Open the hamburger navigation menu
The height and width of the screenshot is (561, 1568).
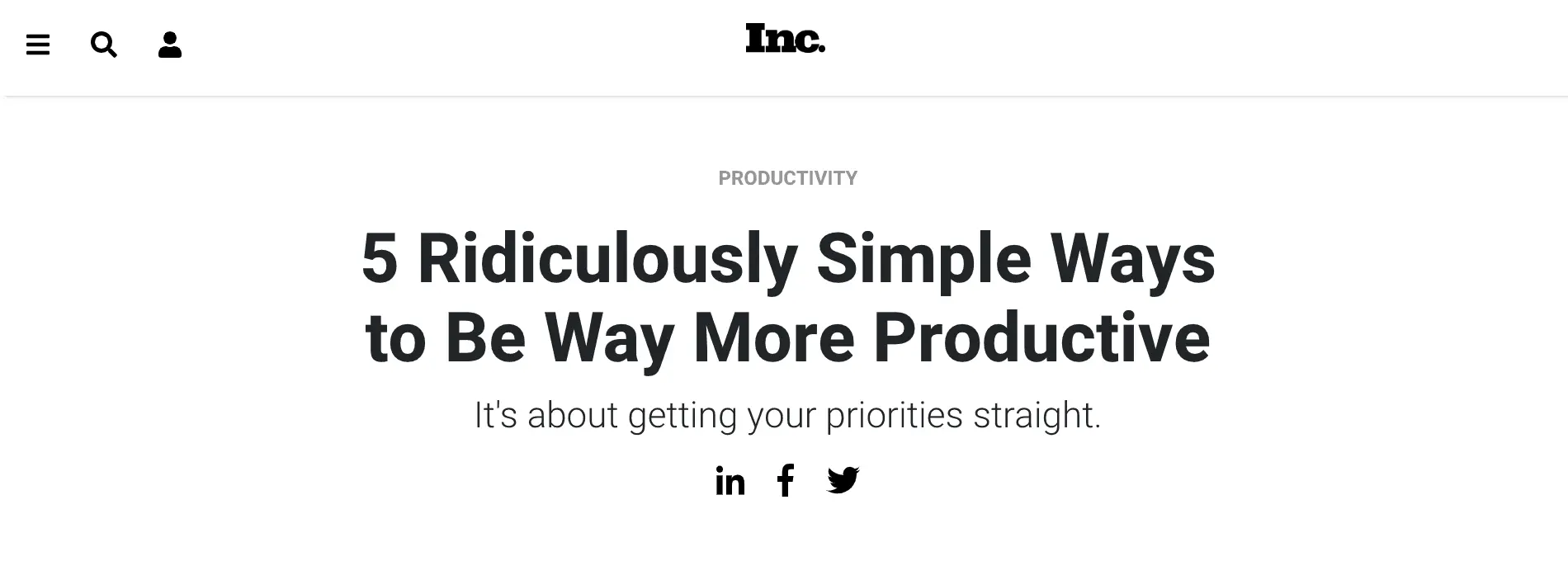pos(38,45)
